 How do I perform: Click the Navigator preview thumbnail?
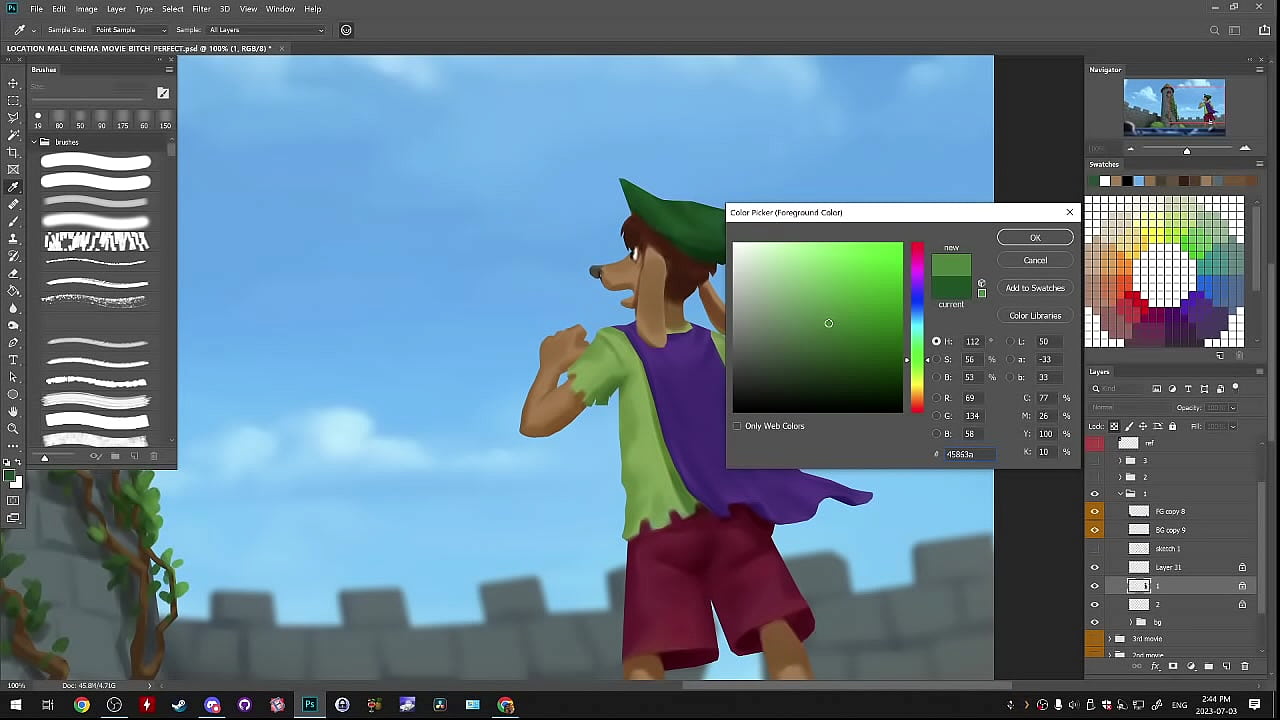point(1174,108)
